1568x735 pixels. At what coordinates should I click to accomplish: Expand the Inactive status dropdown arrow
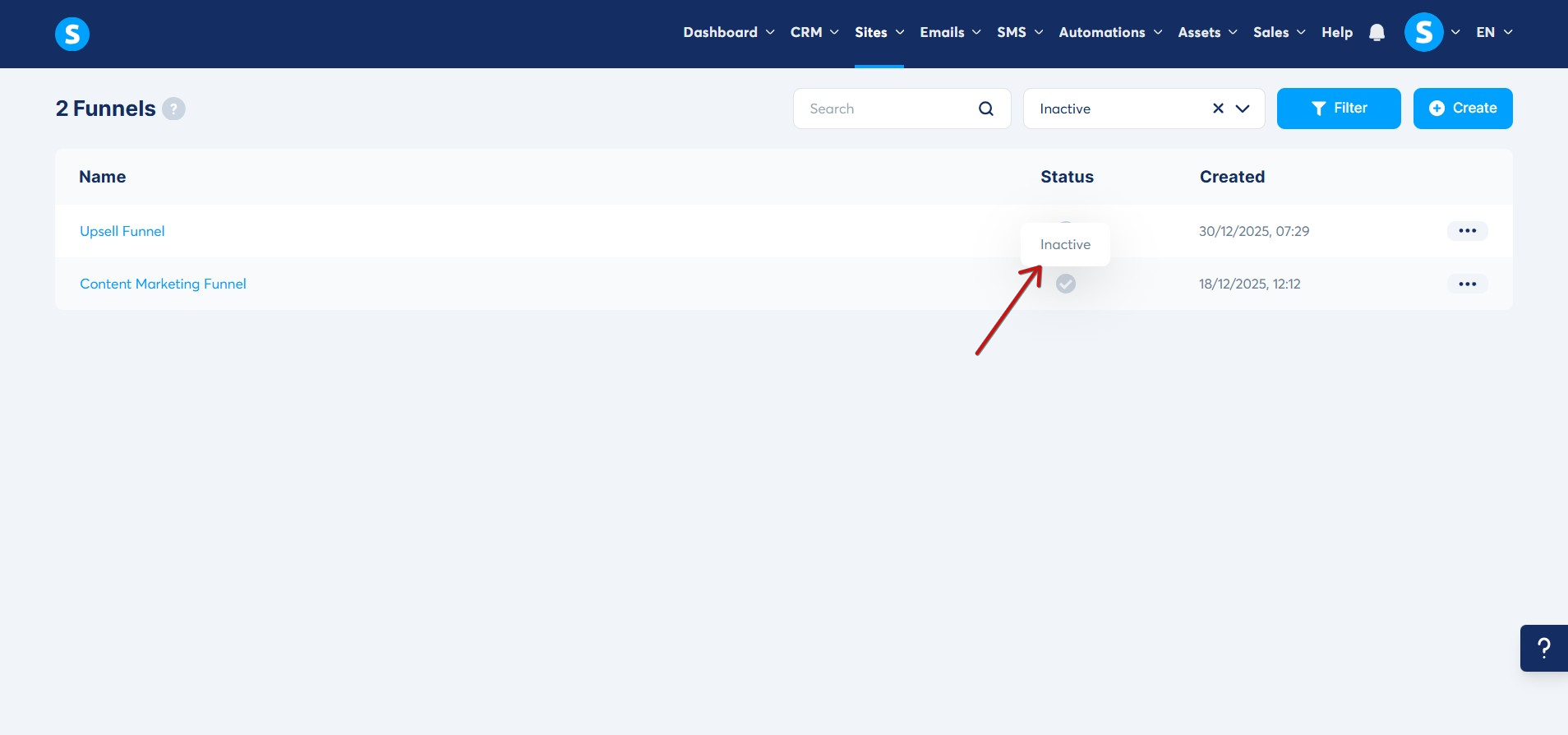point(1243,109)
